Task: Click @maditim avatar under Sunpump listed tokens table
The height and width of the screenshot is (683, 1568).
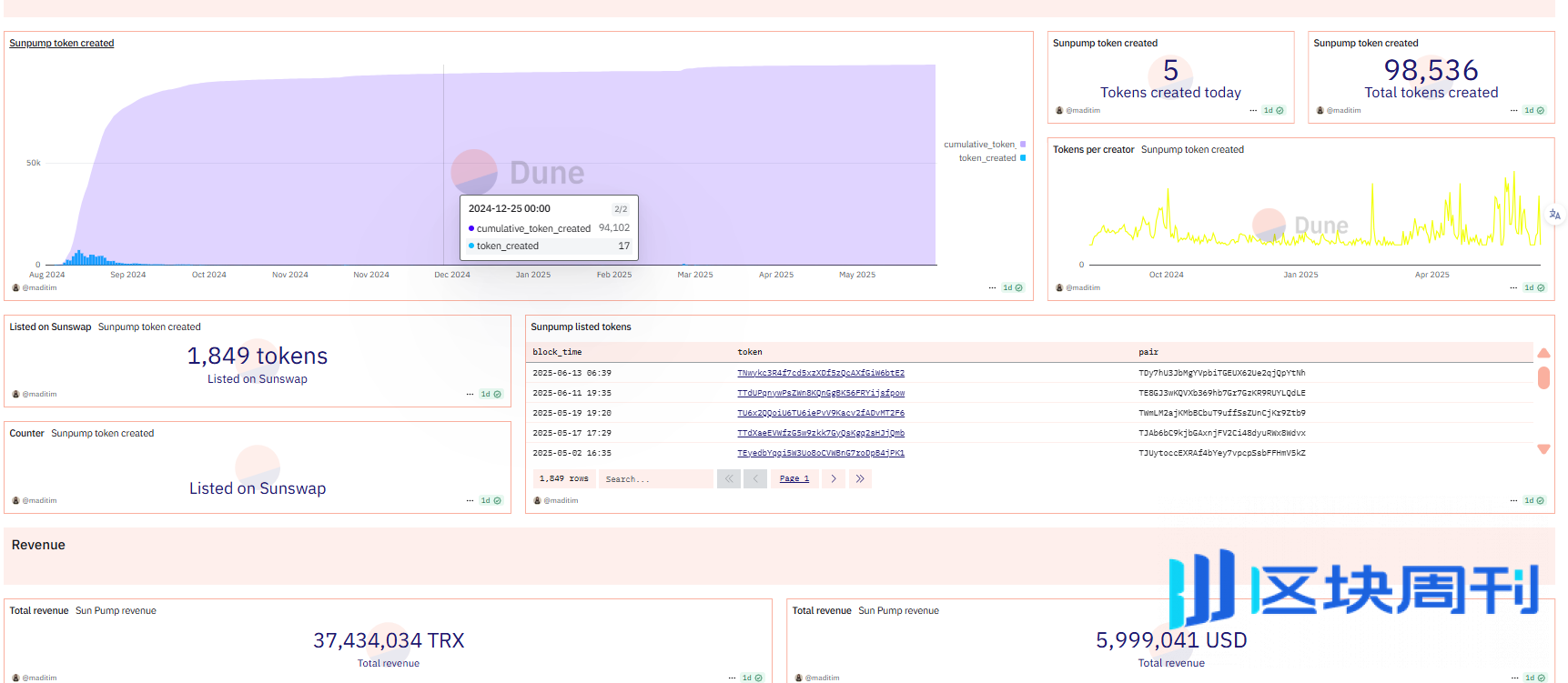Action: pos(538,501)
